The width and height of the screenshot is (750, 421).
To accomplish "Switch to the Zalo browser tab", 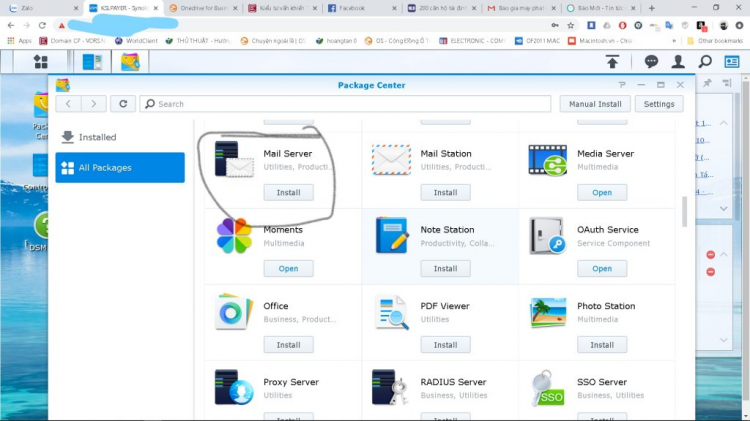I will tap(43, 8).
